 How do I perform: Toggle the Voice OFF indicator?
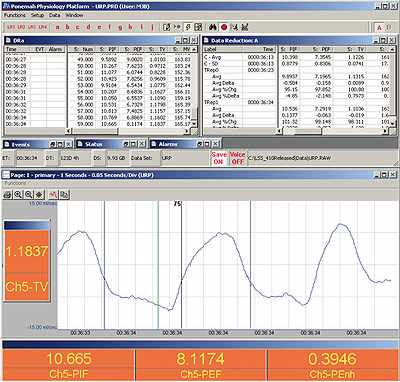coord(237,158)
